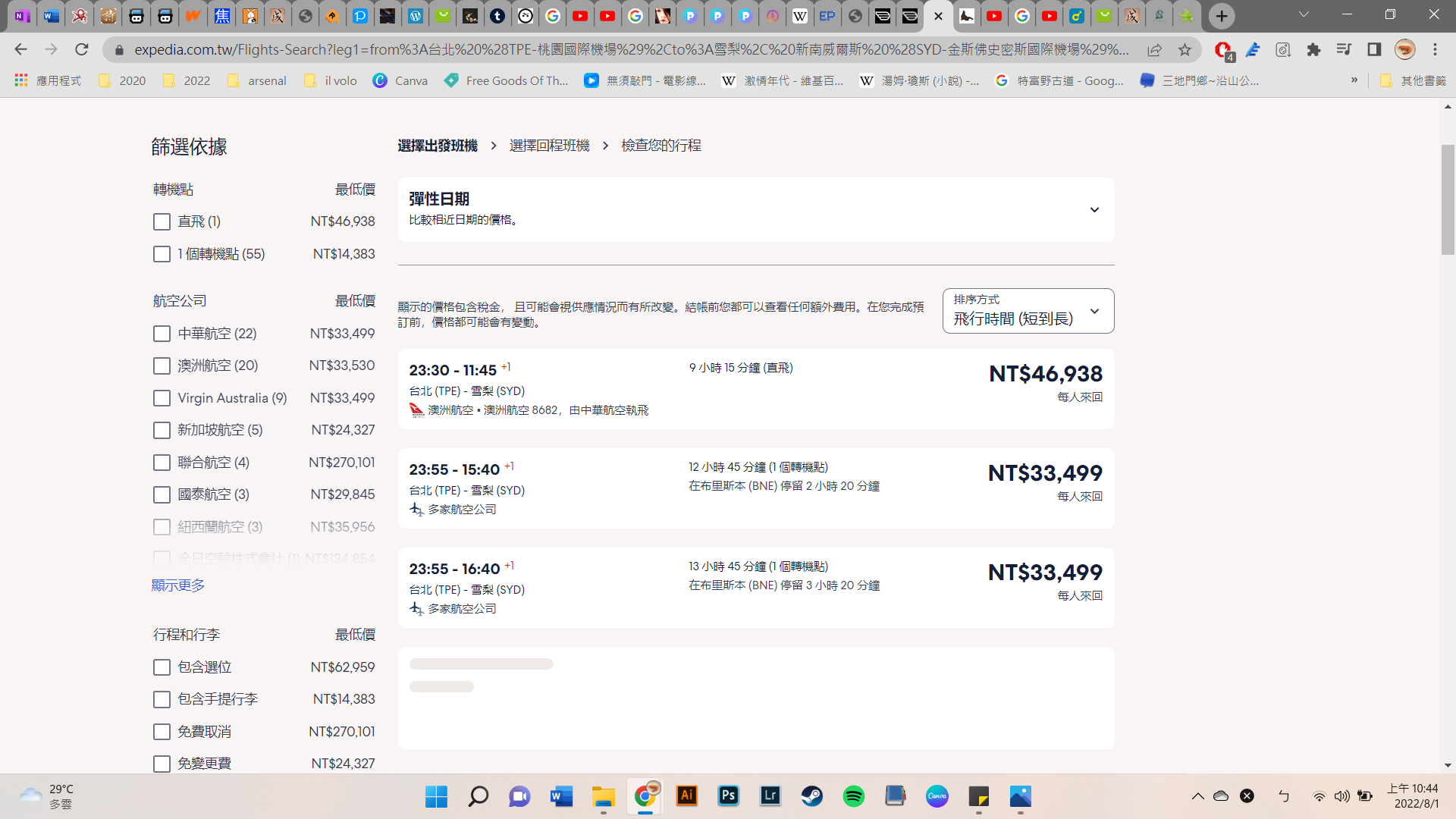This screenshot has height=819, width=1456.
Task: Open Photoshop from taskbar
Action: tap(729, 796)
